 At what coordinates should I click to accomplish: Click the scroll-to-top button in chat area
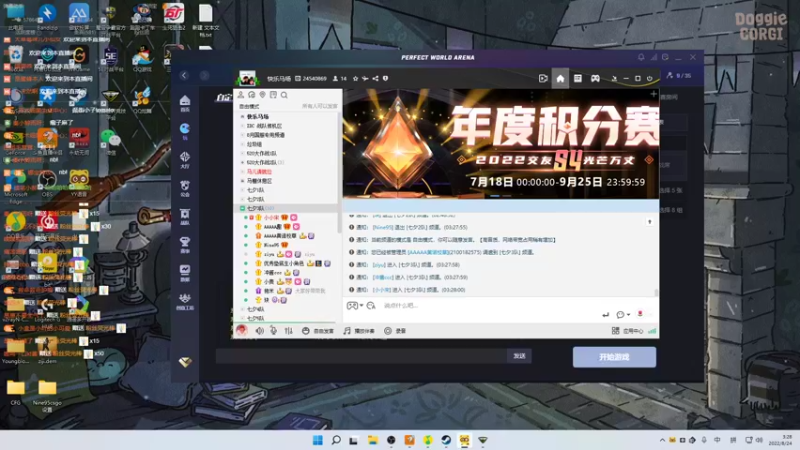(649, 222)
